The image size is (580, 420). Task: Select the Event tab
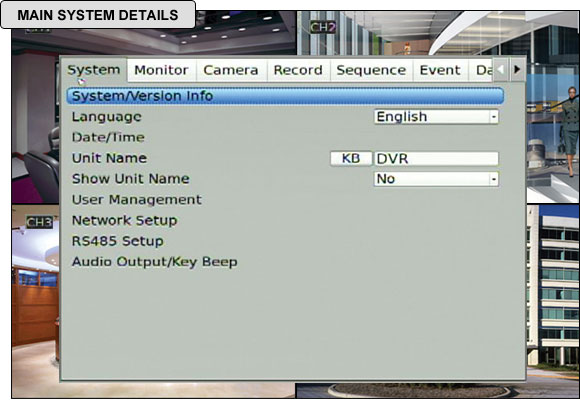[x=440, y=70]
